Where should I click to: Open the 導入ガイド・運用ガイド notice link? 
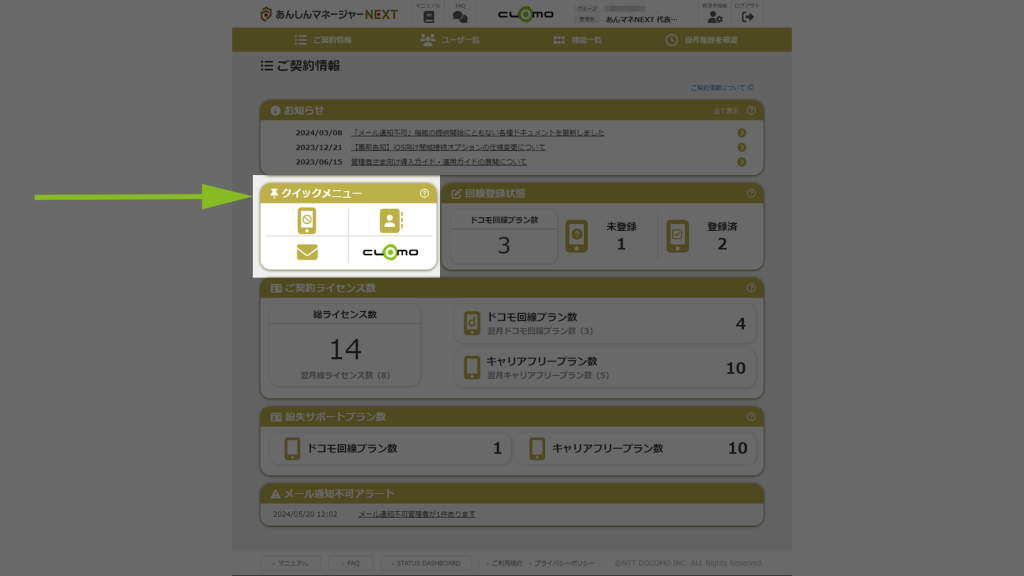pyautogui.click(x=439, y=162)
